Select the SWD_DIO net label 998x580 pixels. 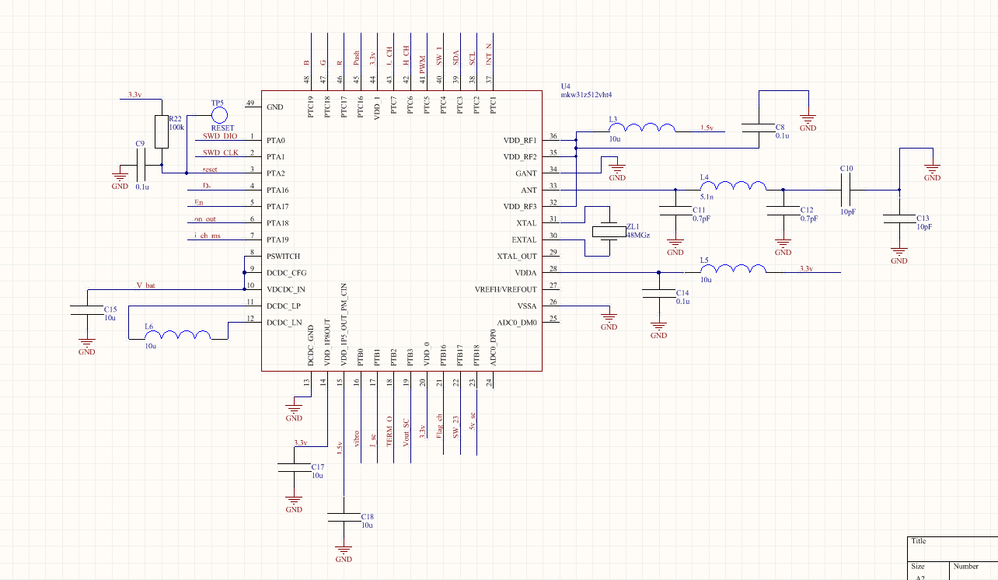(222, 135)
